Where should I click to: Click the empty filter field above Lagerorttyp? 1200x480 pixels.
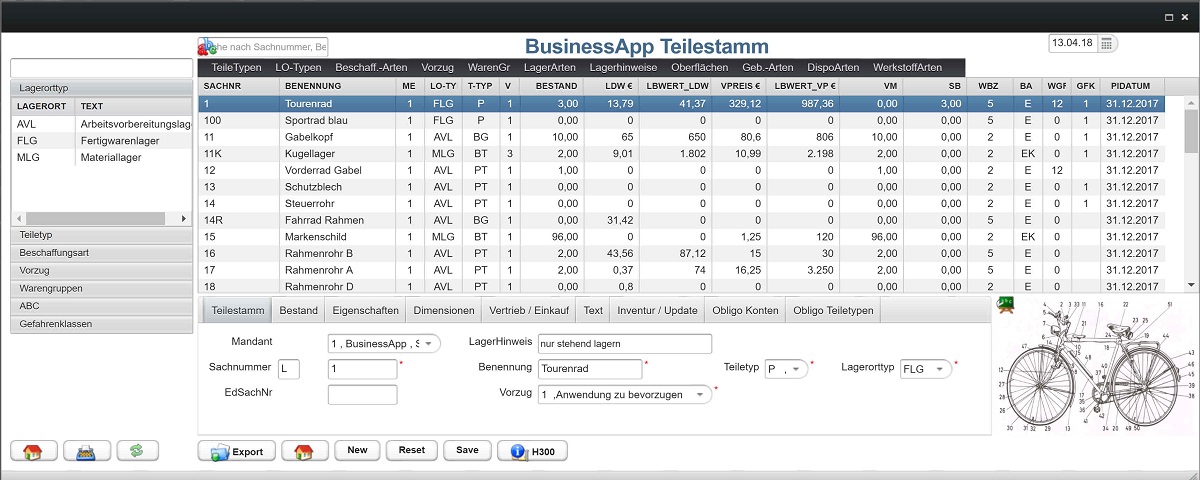point(101,68)
